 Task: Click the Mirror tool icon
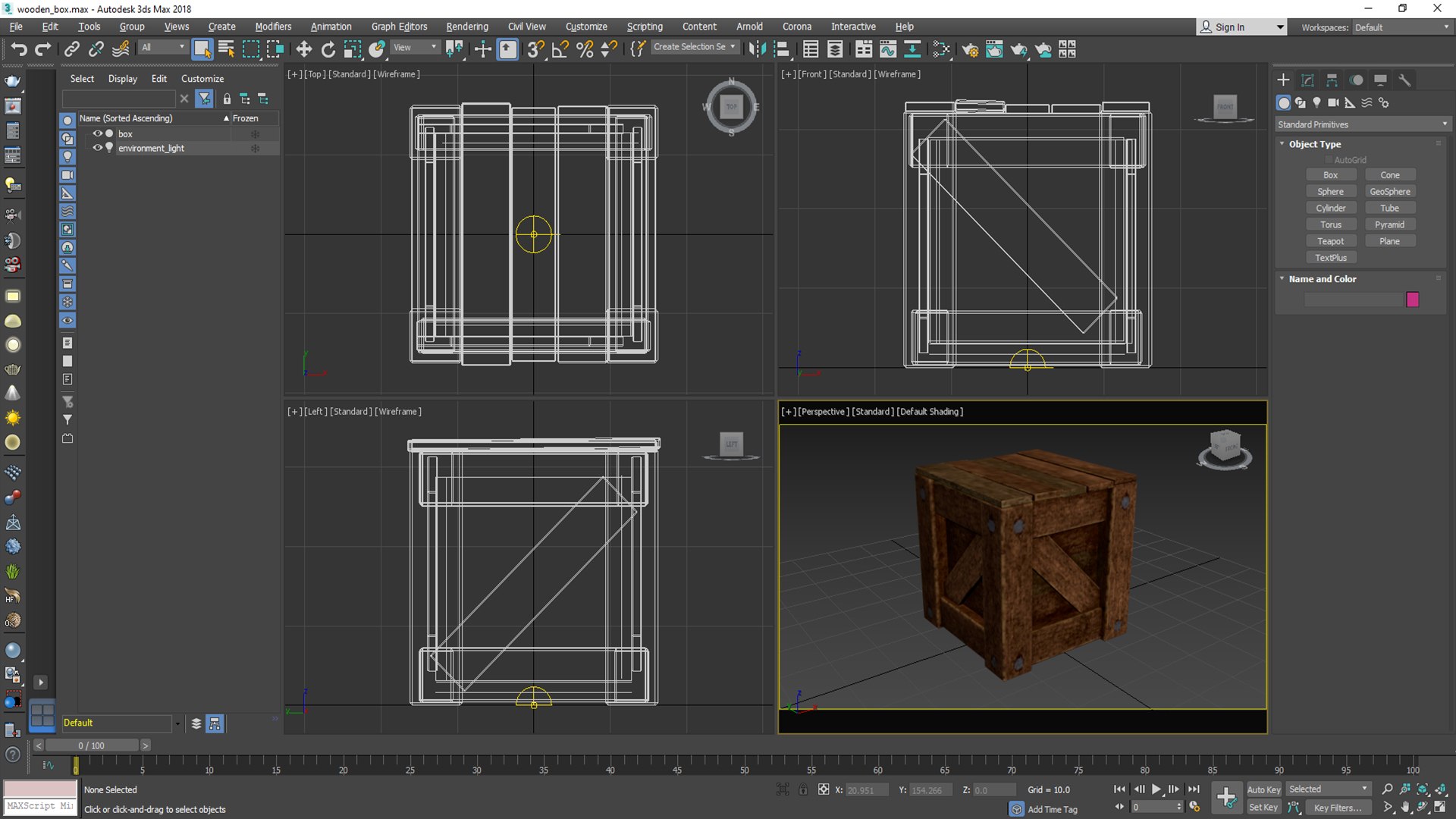756,49
